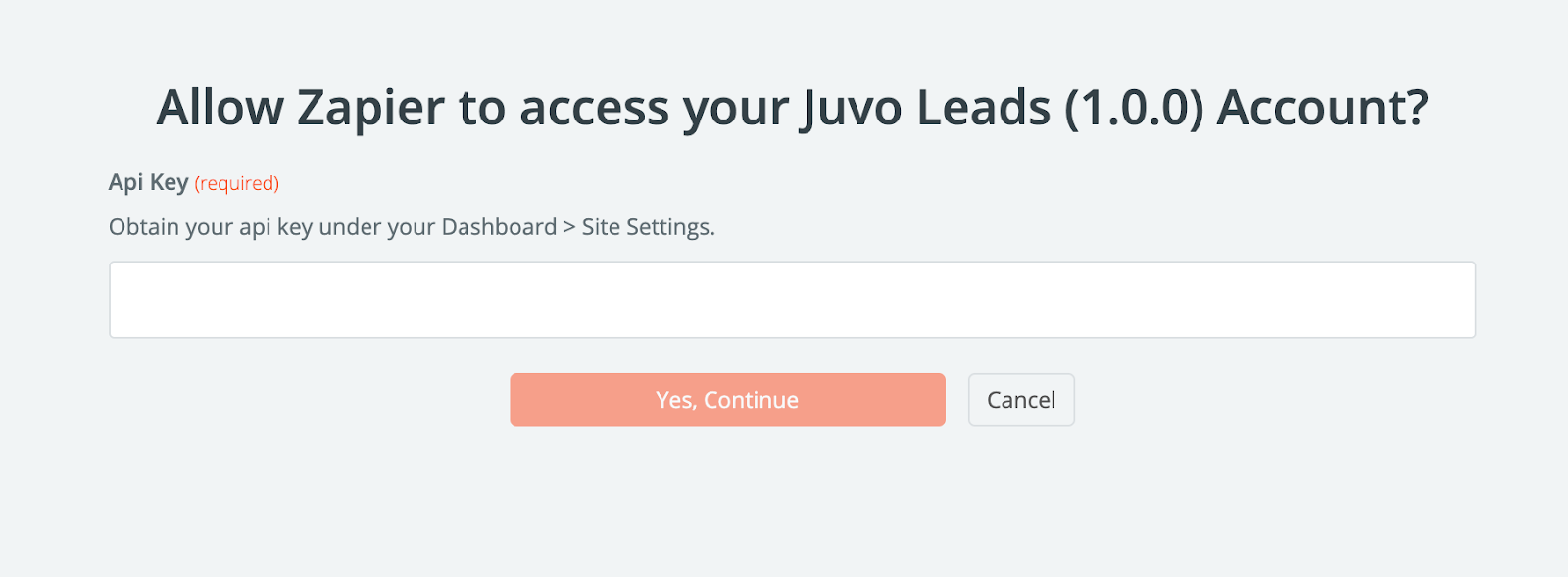Click the Api Key field label
Viewport: 1568px width, 577px height.
click(x=148, y=182)
